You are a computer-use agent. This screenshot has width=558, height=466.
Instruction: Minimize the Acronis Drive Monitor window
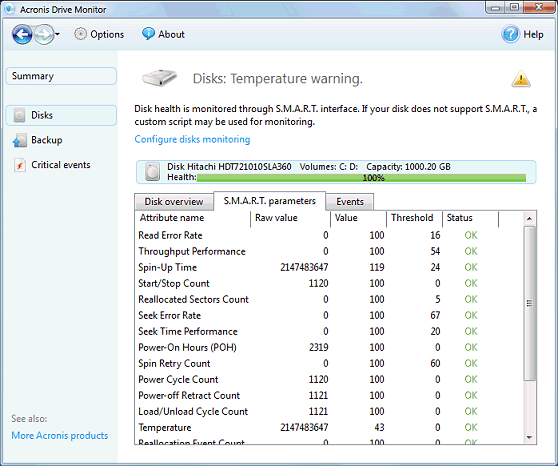pyautogui.click(x=495, y=7)
